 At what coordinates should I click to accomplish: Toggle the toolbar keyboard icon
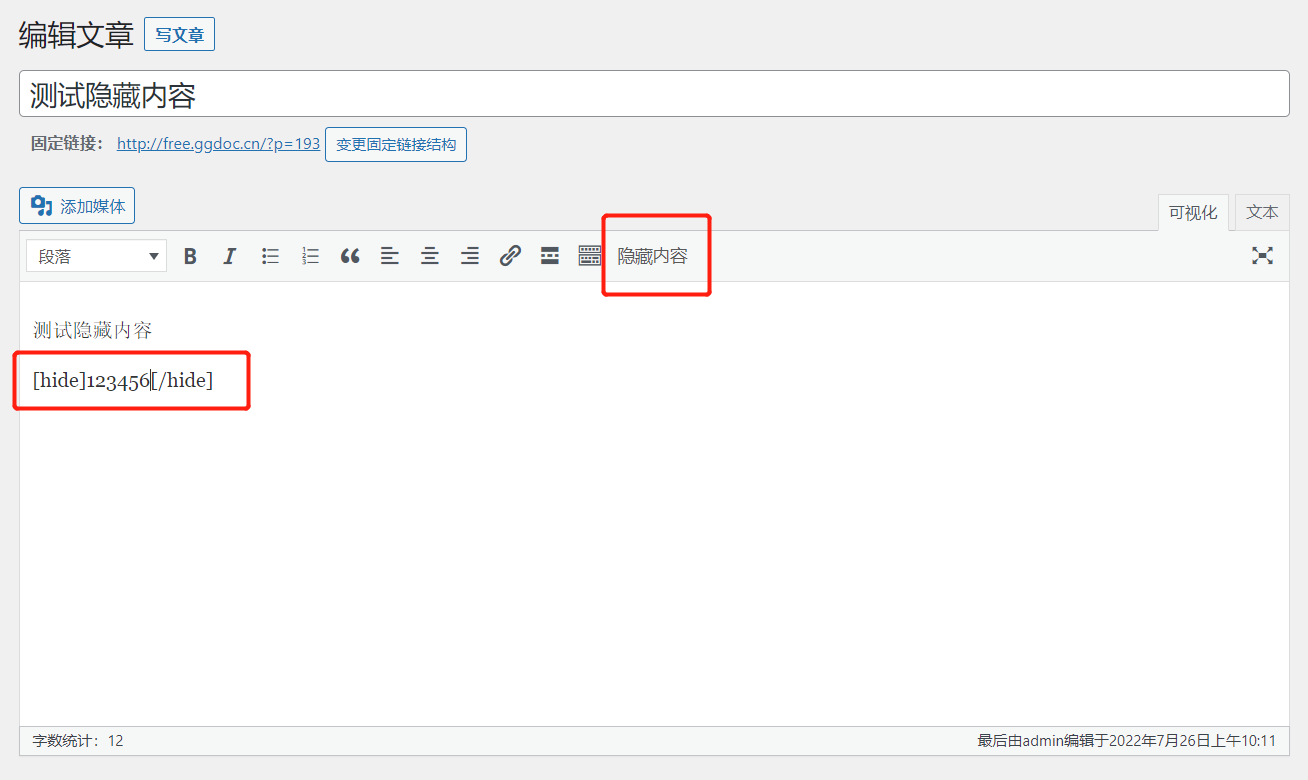pyautogui.click(x=590, y=256)
